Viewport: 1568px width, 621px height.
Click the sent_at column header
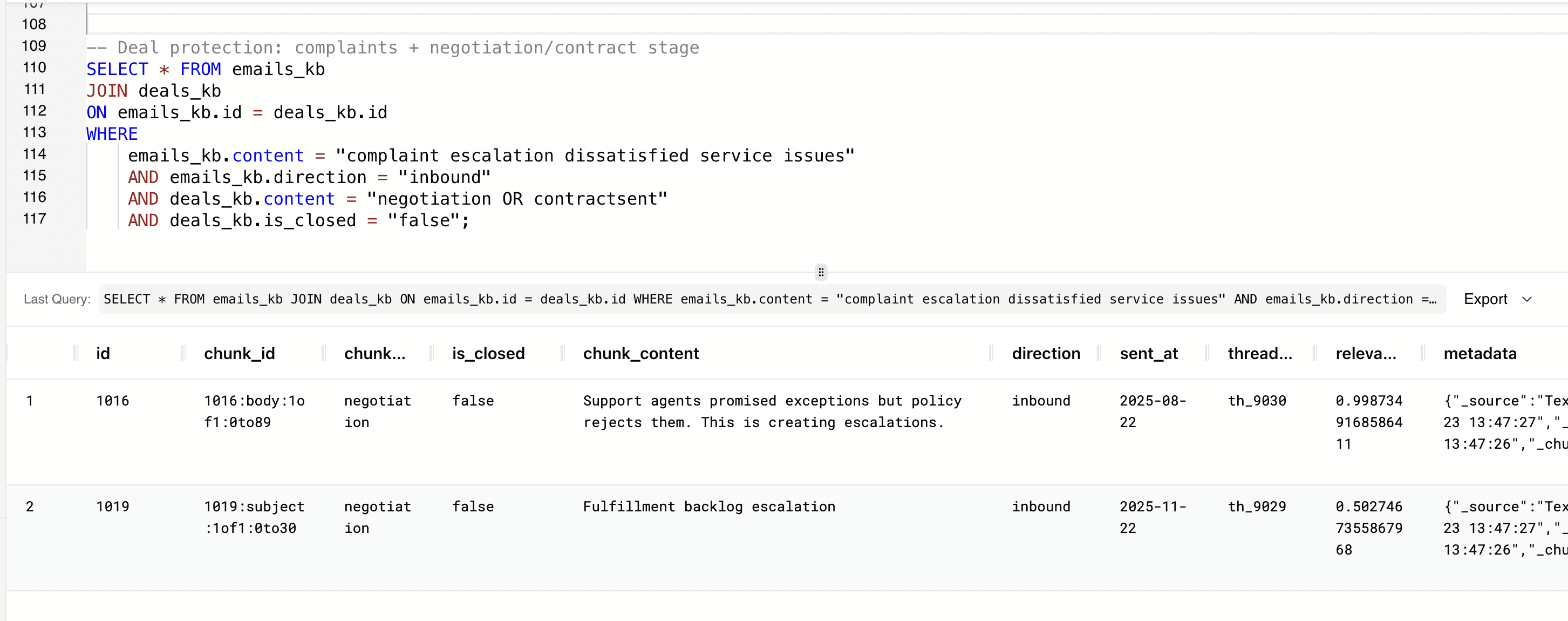click(1148, 354)
